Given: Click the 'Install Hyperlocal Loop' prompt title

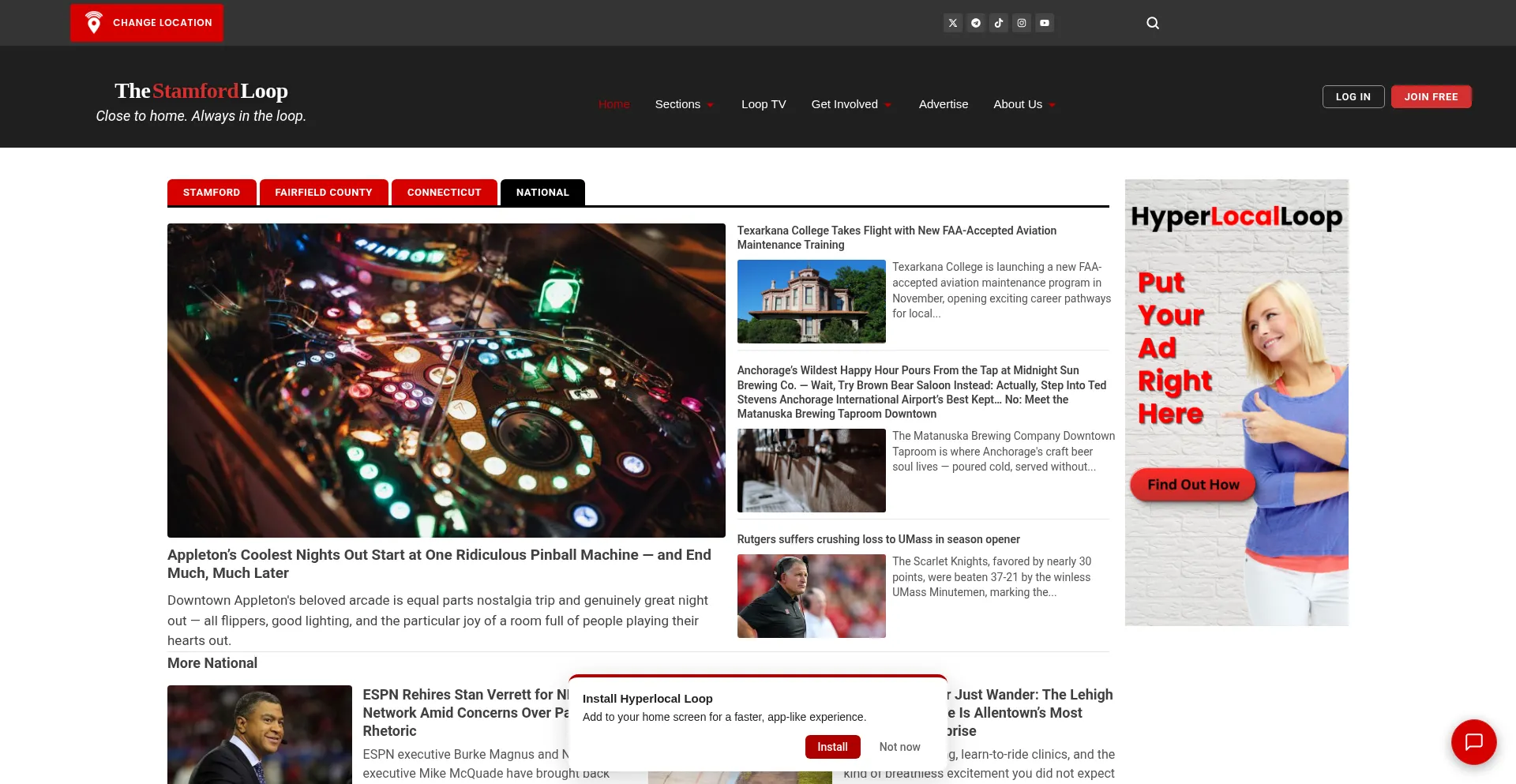Looking at the screenshot, I should 647,699.
